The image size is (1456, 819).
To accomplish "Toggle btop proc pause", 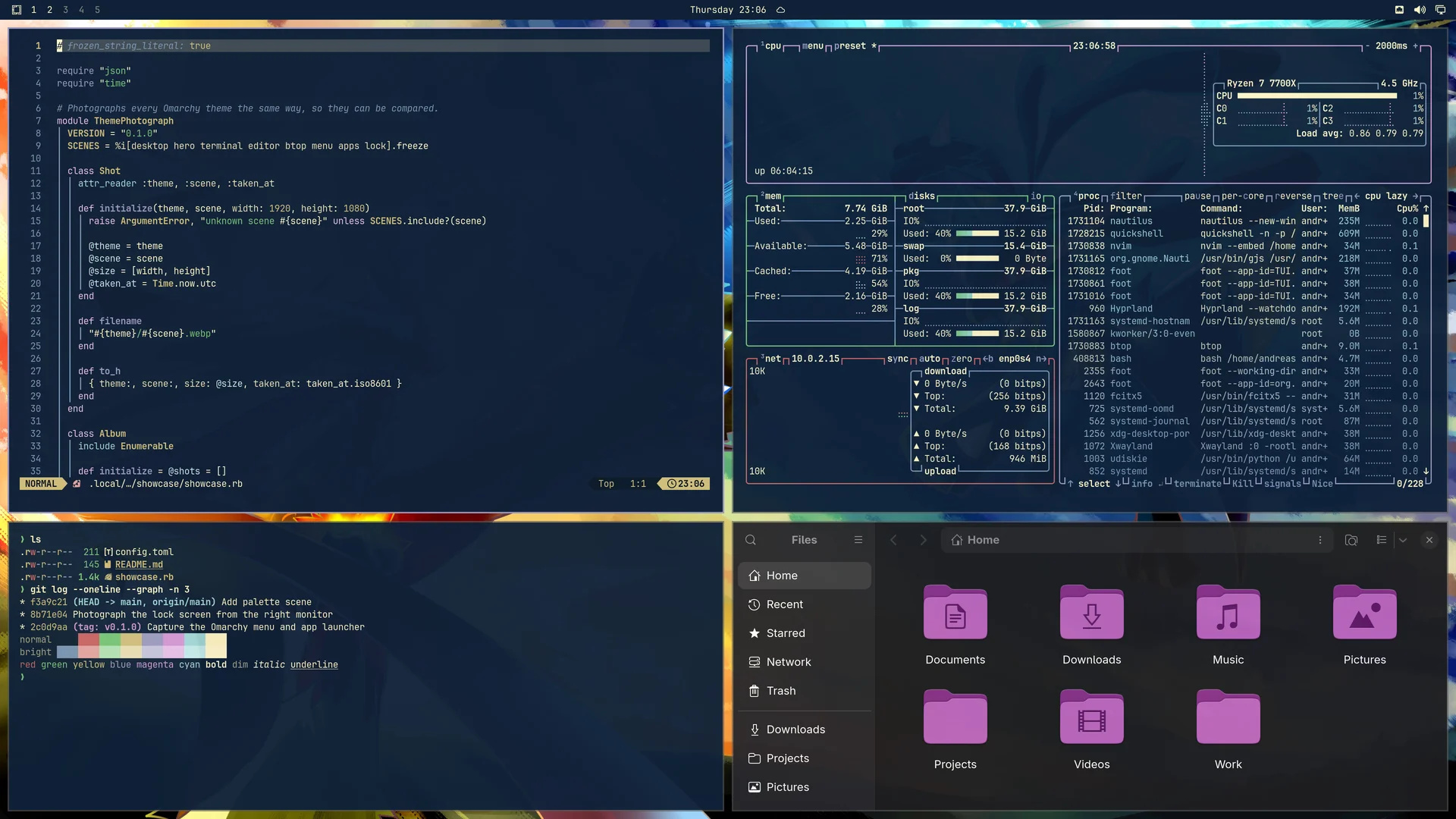I will coord(1198,196).
